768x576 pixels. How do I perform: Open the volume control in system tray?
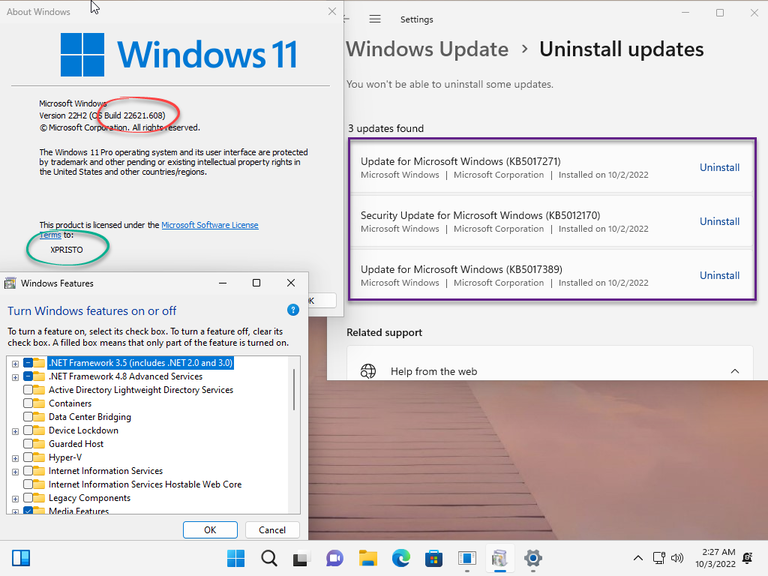(677, 558)
